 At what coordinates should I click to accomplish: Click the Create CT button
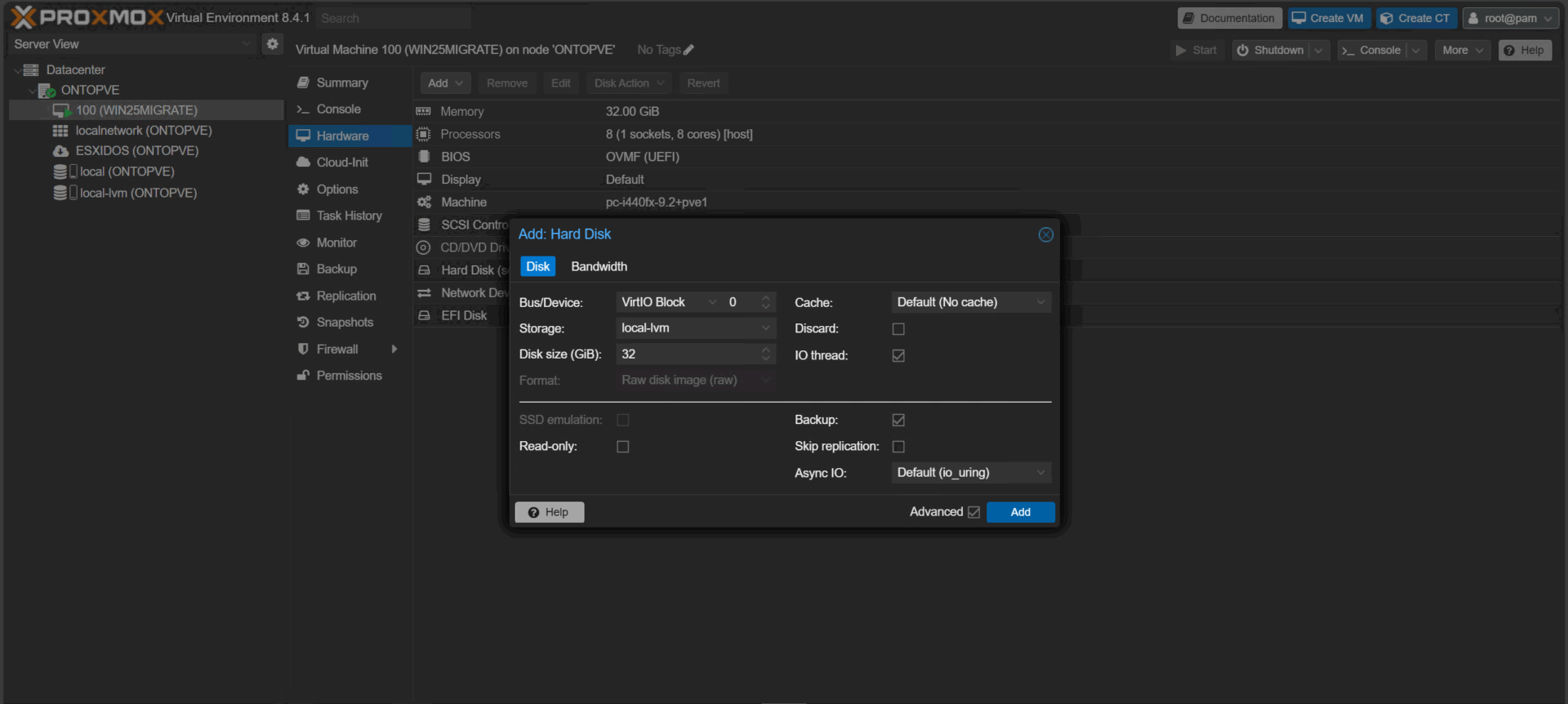click(x=1415, y=18)
